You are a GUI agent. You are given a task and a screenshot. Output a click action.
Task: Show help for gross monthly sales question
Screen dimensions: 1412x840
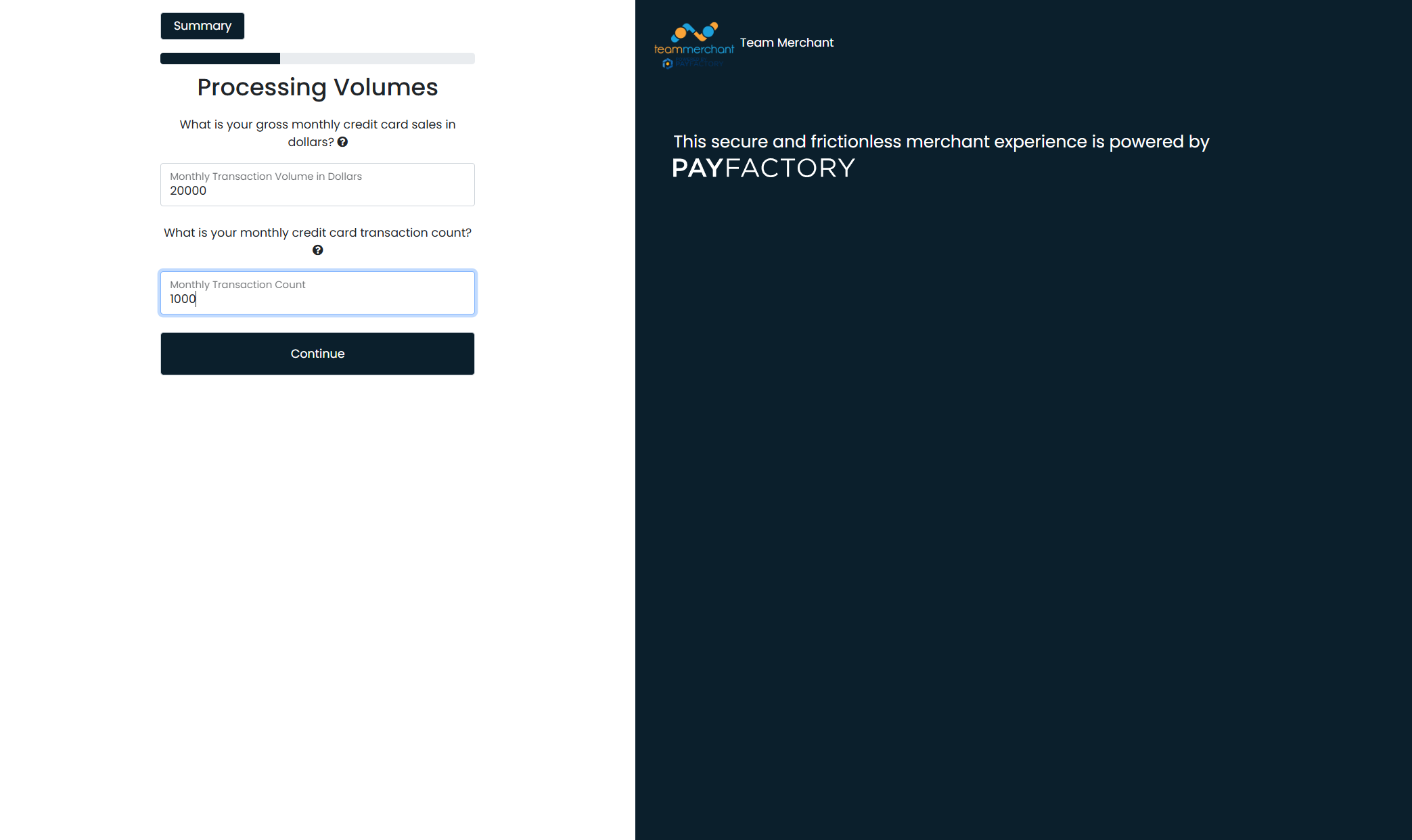pyautogui.click(x=343, y=142)
